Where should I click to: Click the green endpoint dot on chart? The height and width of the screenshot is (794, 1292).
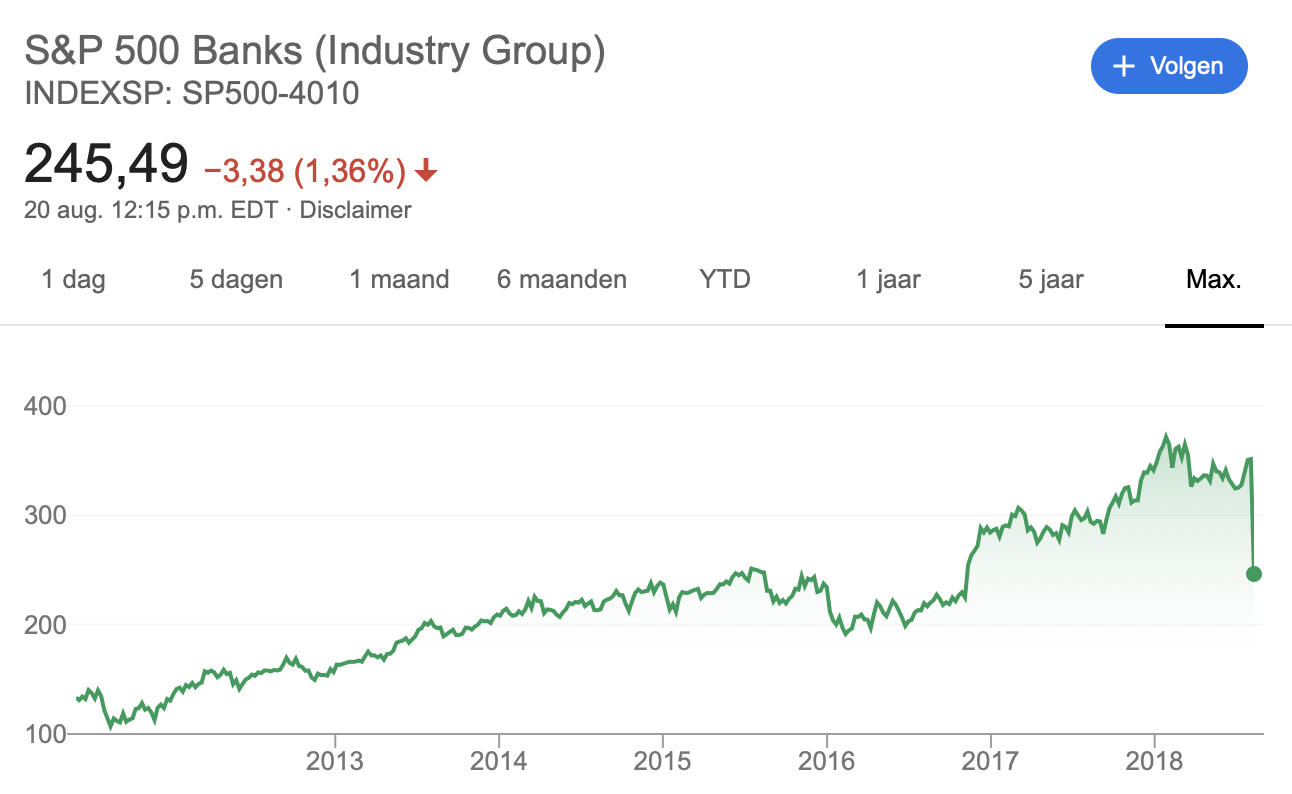[x=1253, y=574]
